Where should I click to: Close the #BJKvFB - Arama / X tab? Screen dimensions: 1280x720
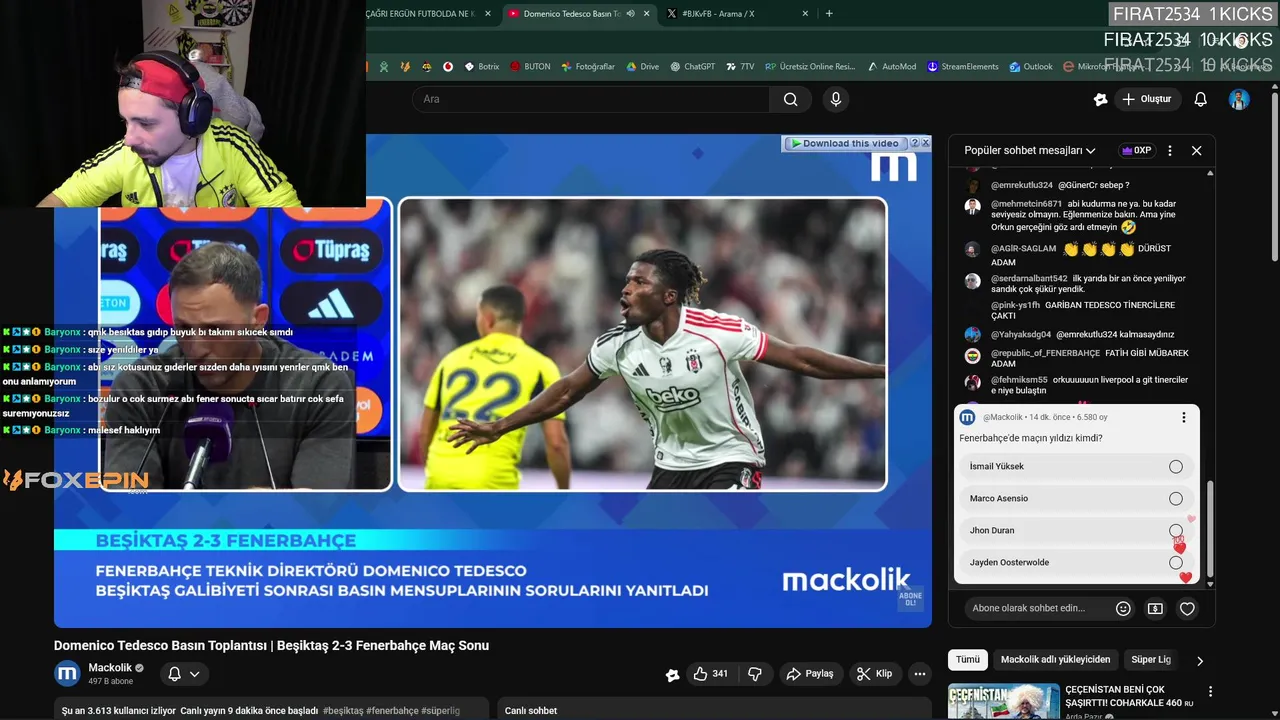805,14
